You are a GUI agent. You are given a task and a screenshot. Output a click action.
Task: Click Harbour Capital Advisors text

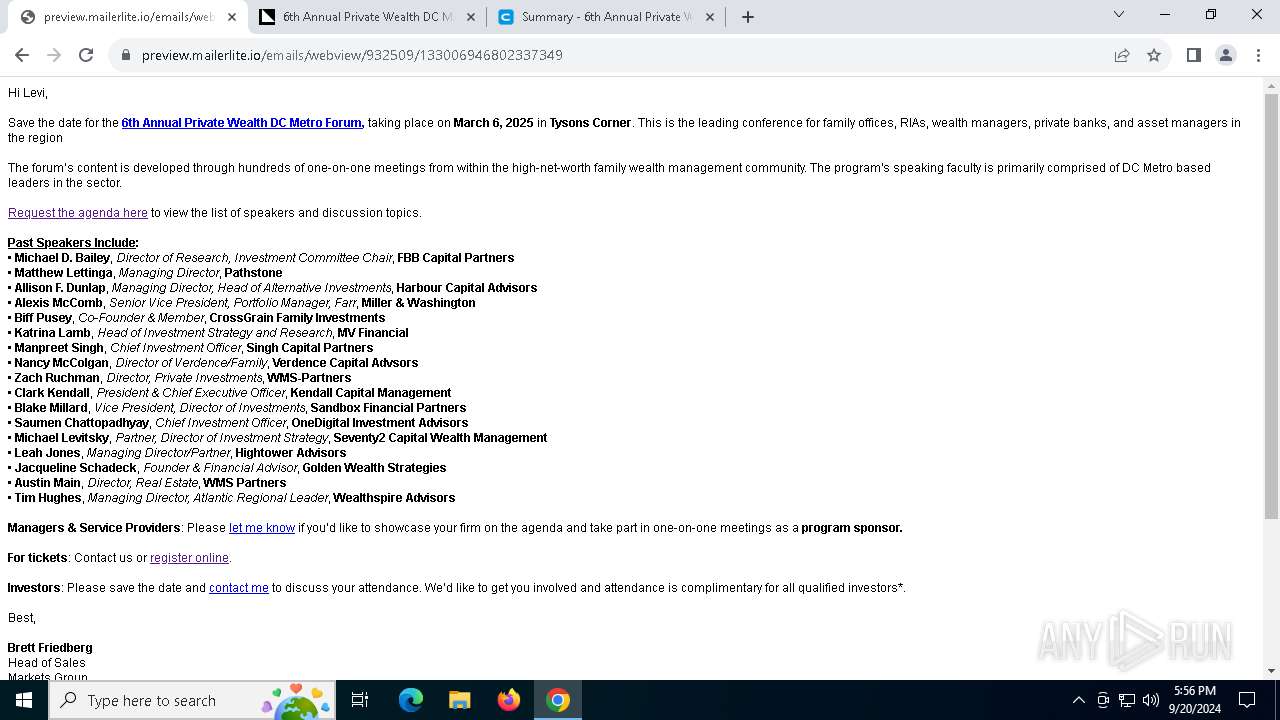point(467,288)
